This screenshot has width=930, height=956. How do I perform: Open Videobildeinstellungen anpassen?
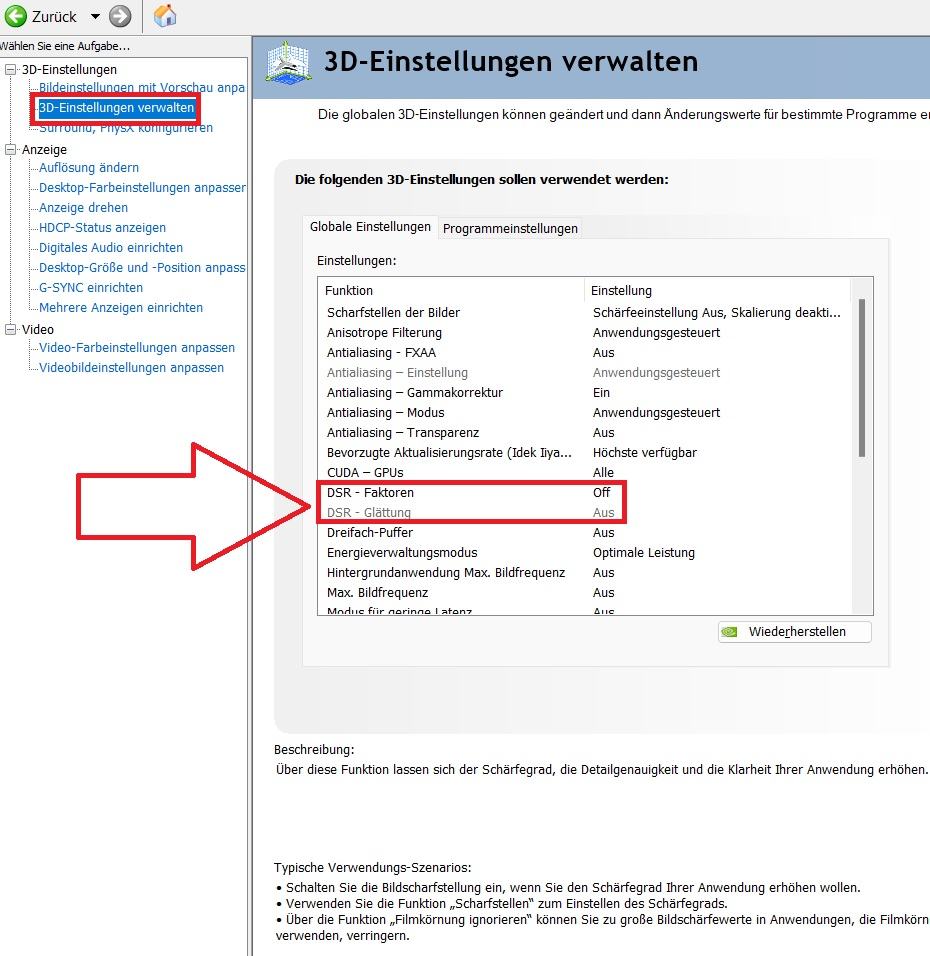click(x=131, y=368)
